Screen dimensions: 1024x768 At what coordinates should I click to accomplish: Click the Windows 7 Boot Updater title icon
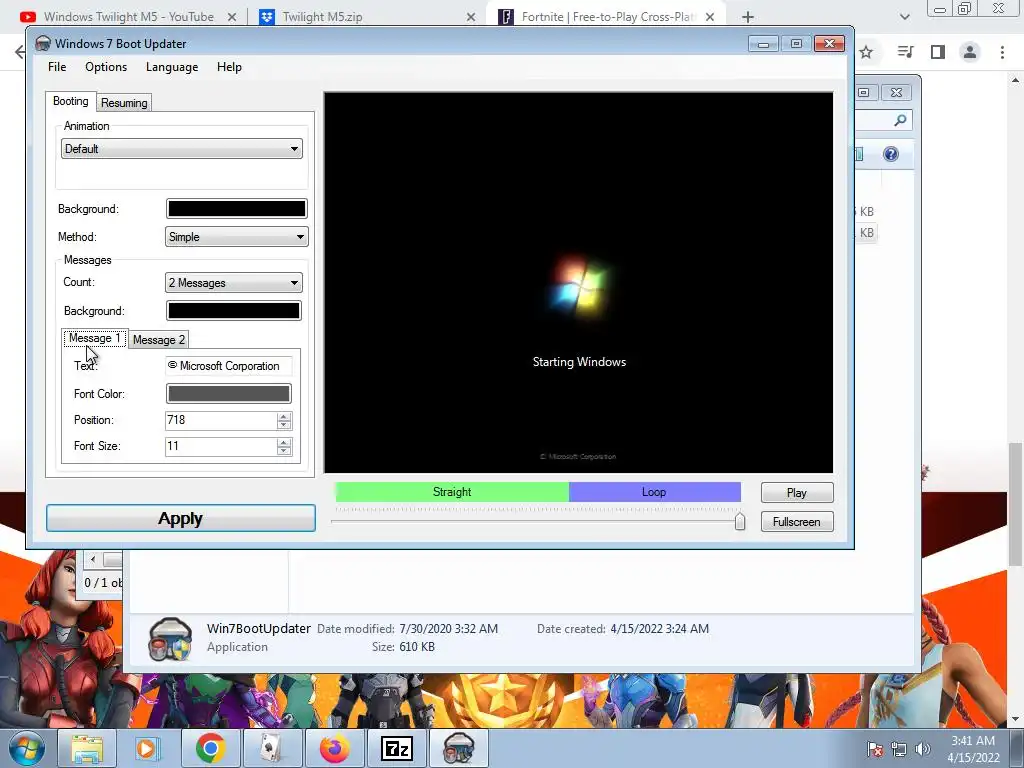[42, 43]
